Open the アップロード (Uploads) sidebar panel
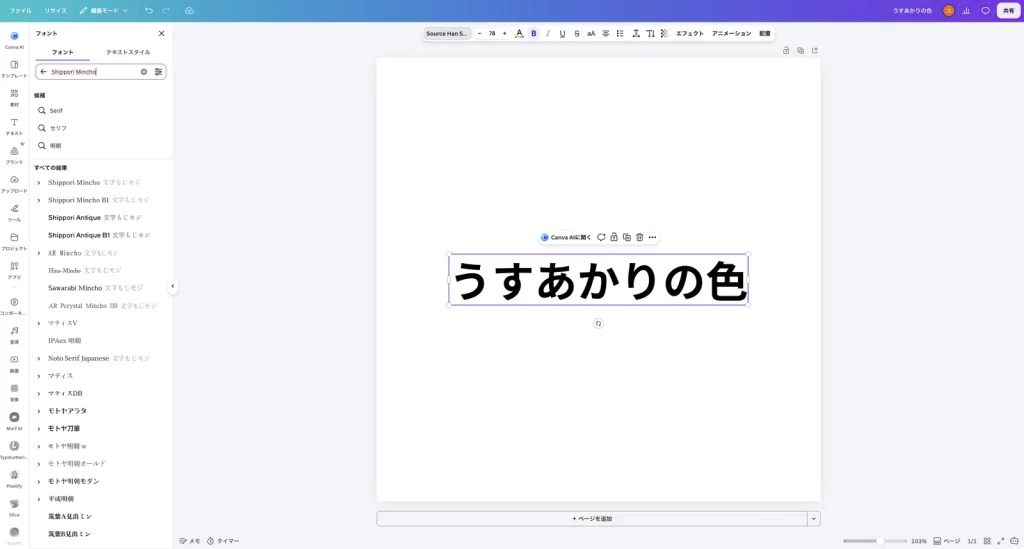The width and height of the screenshot is (1024, 549). [x=14, y=183]
